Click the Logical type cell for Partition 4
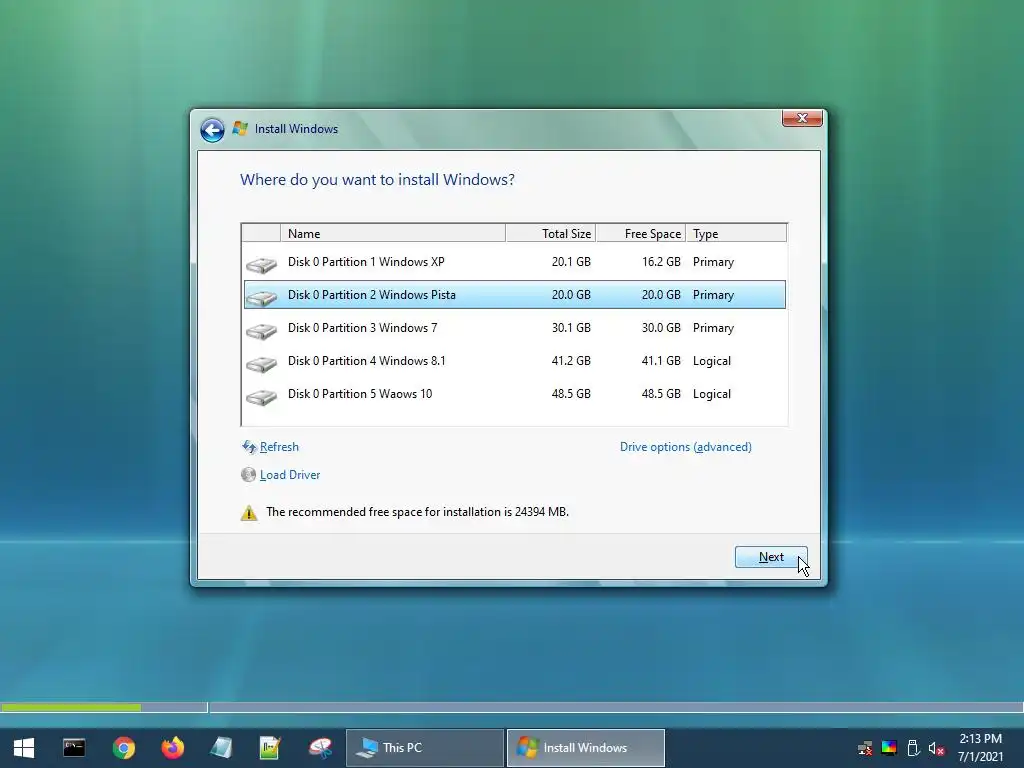 tap(712, 360)
